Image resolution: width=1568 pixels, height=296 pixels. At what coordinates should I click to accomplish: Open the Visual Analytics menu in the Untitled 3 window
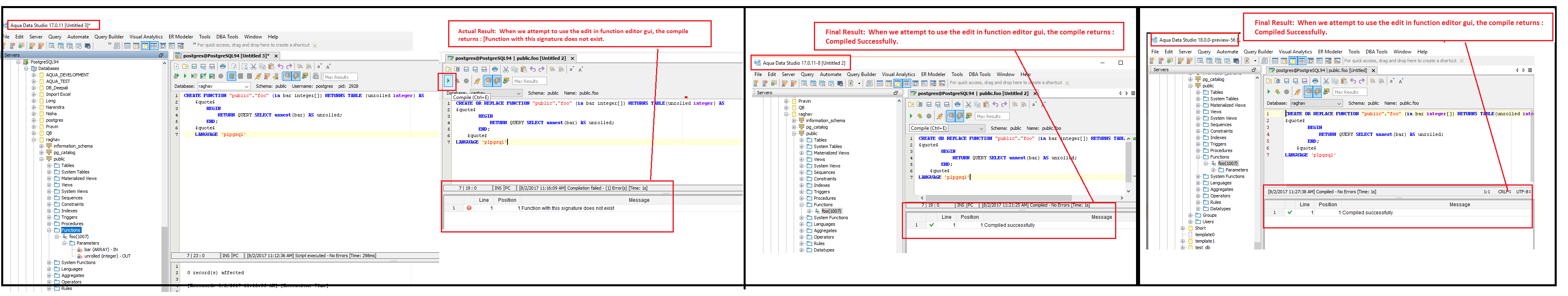tap(146, 37)
